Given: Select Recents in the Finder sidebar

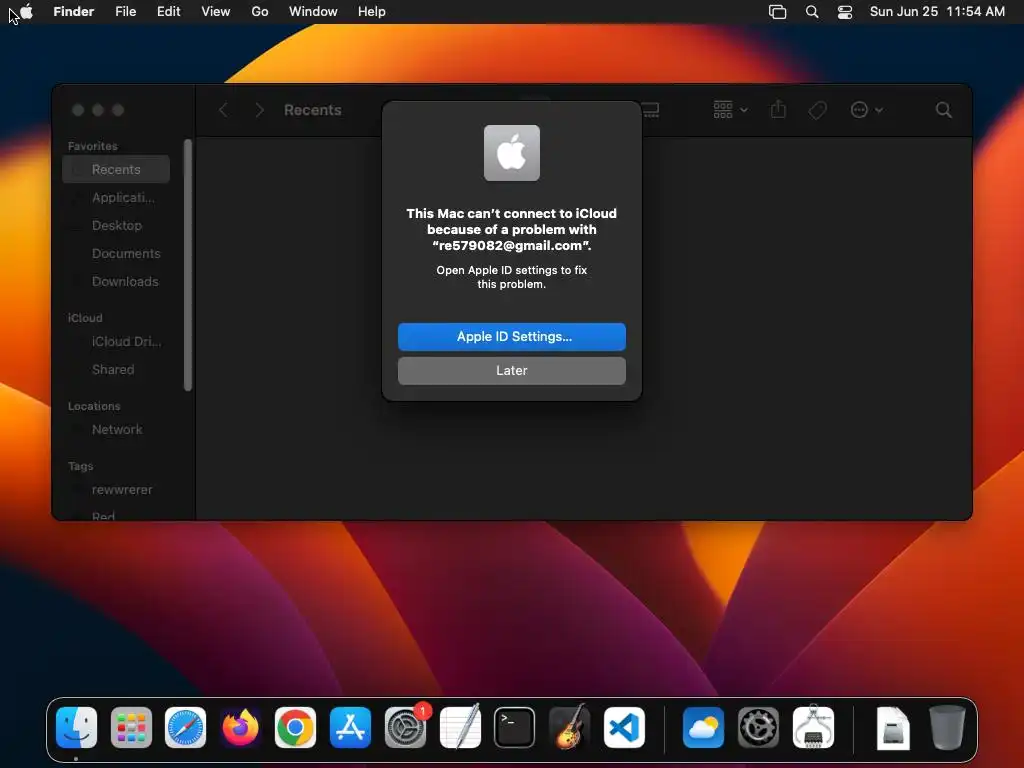Looking at the screenshot, I should pyautogui.click(x=116, y=169).
